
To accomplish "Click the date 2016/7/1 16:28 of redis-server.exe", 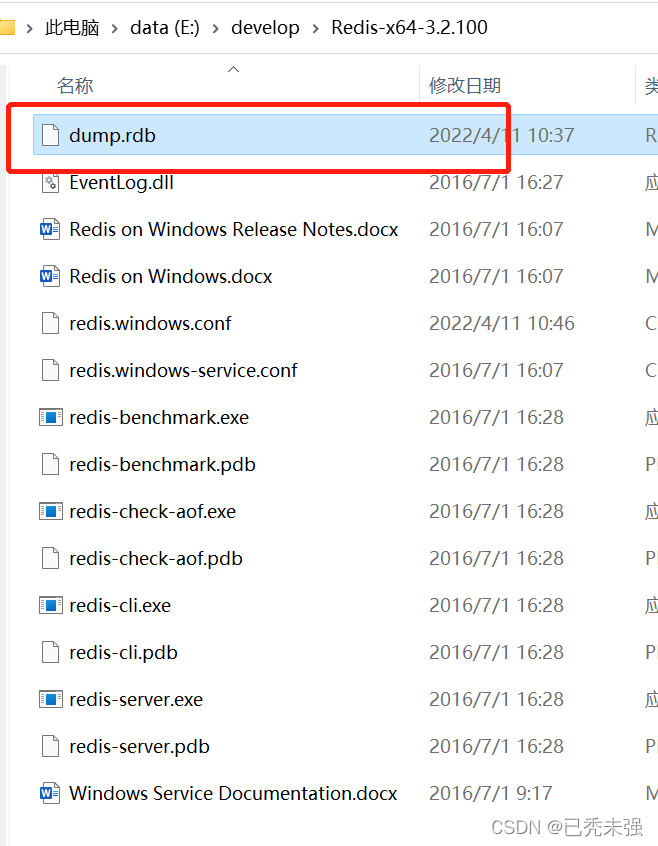I will pos(496,699).
